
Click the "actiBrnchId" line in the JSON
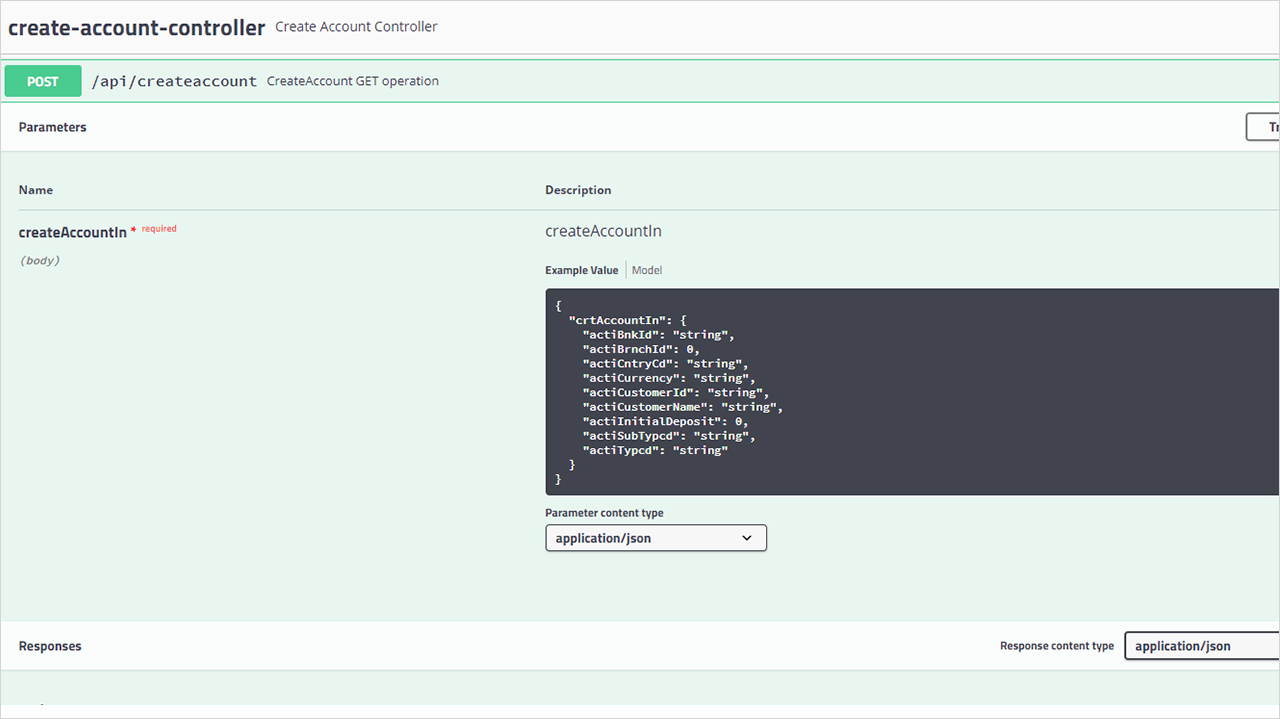[x=641, y=349]
